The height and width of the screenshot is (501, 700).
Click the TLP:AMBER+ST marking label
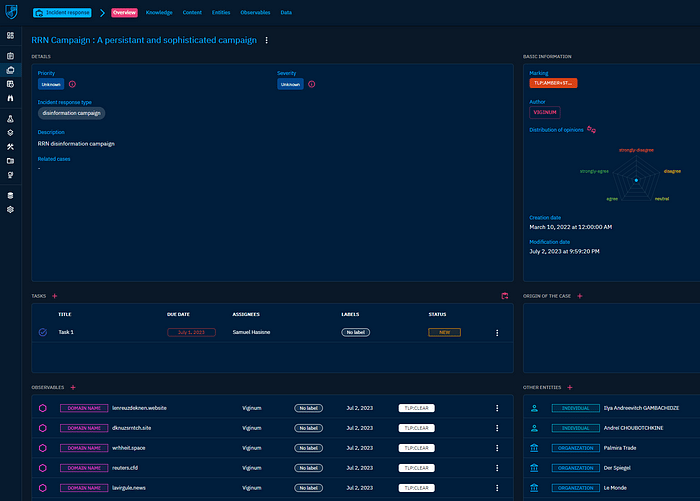[x=553, y=82]
